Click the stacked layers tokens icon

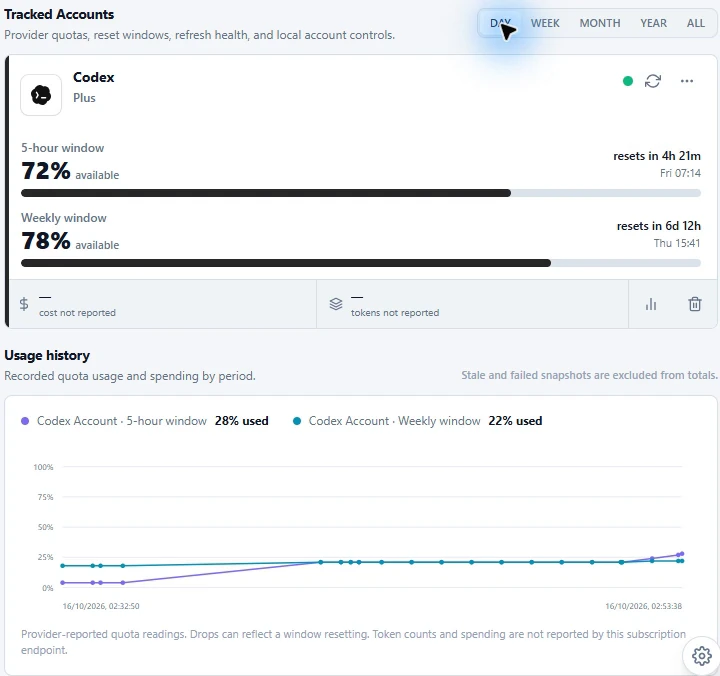(336, 304)
